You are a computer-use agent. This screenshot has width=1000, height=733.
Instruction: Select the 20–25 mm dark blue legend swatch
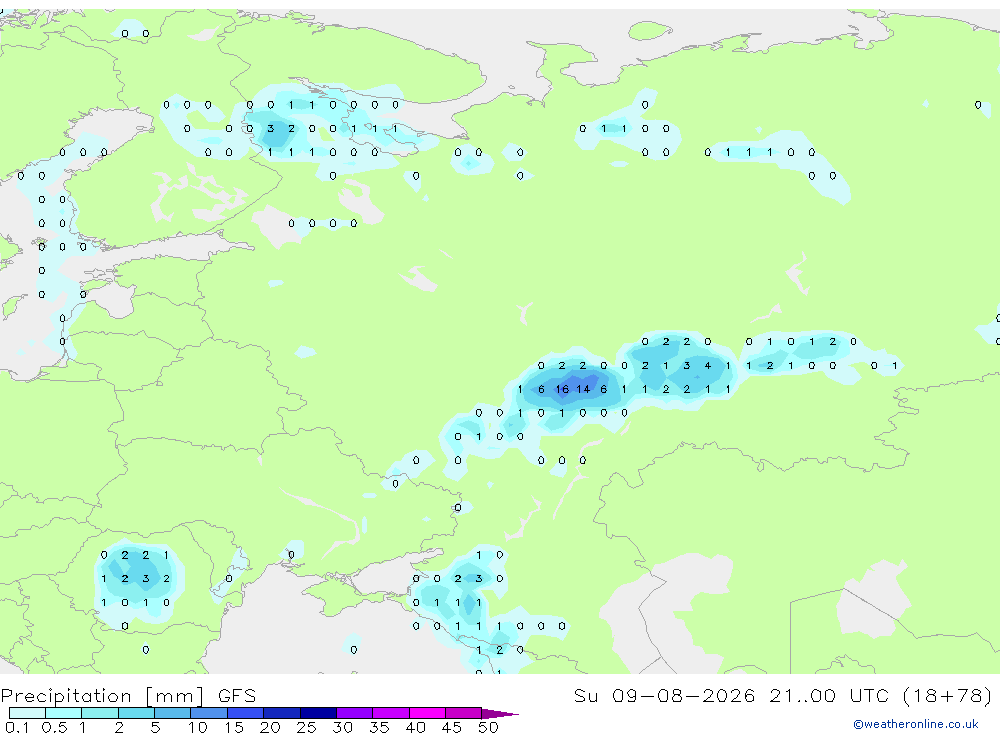[282, 713]
